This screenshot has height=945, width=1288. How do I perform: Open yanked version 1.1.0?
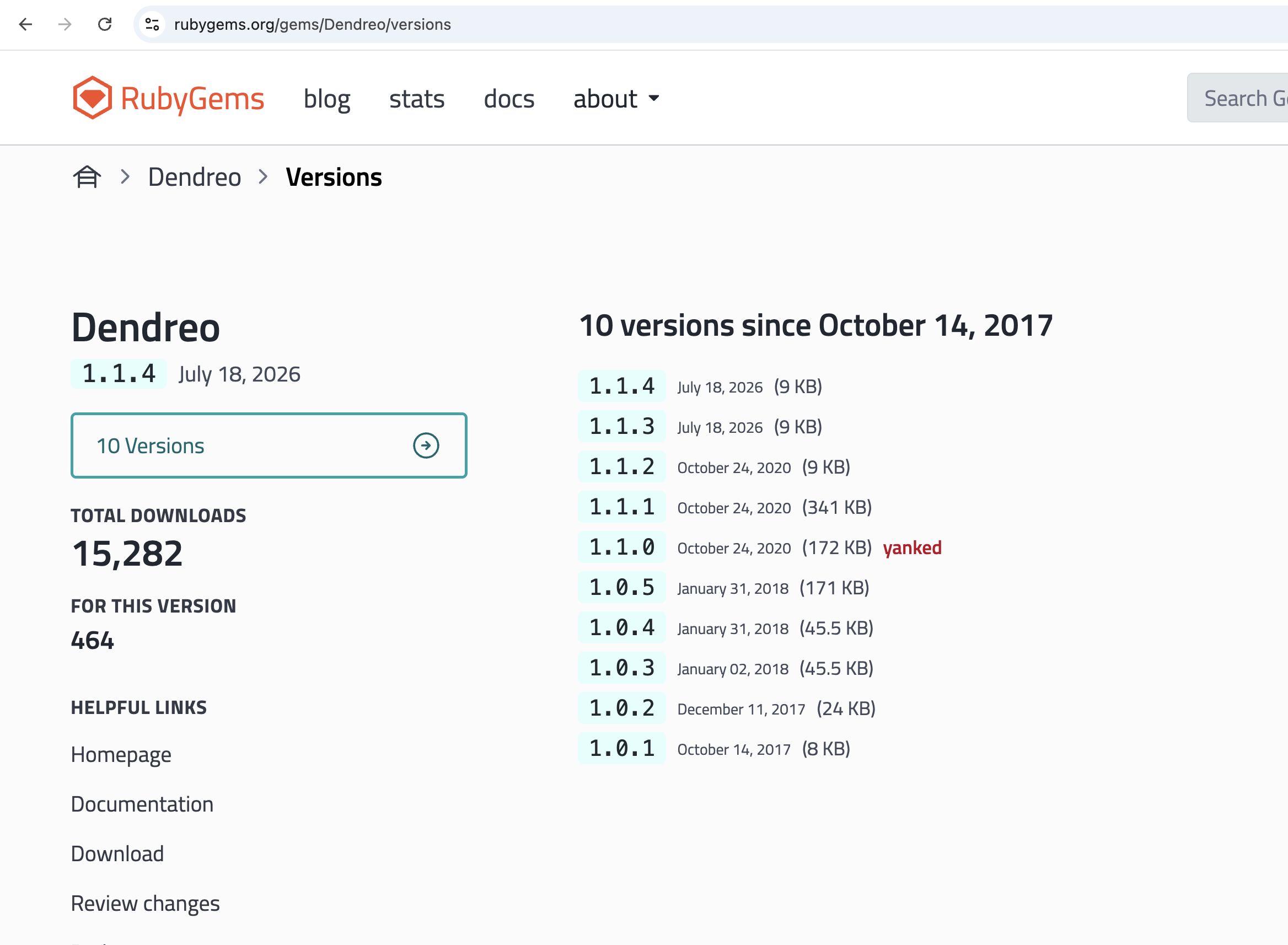point(622,547)
